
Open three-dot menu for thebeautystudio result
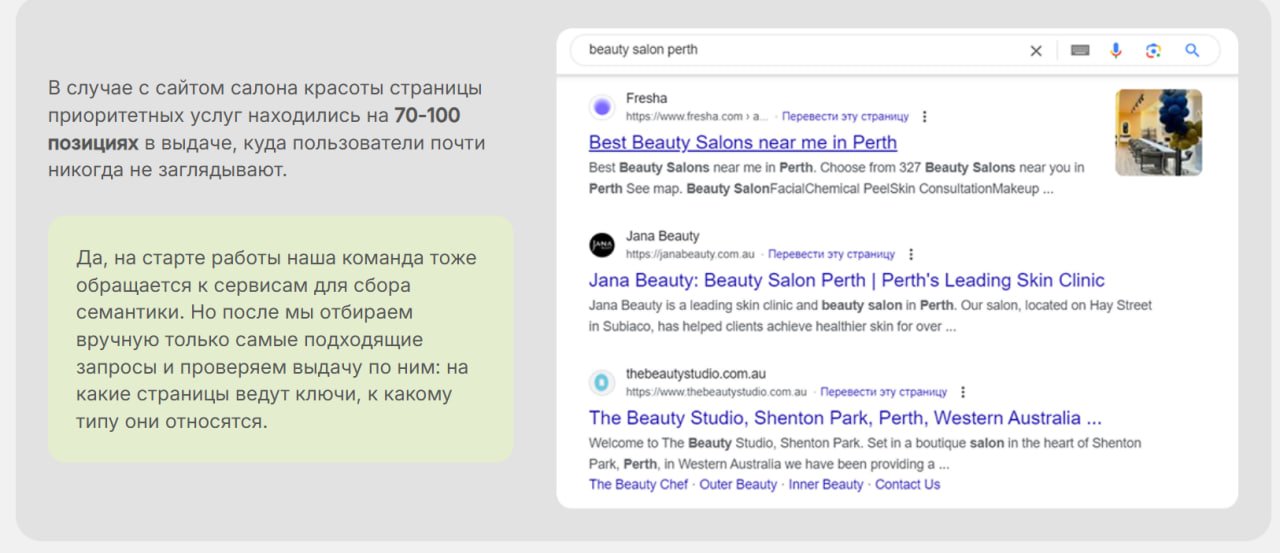pyautogui.click(x=963, y=392)
